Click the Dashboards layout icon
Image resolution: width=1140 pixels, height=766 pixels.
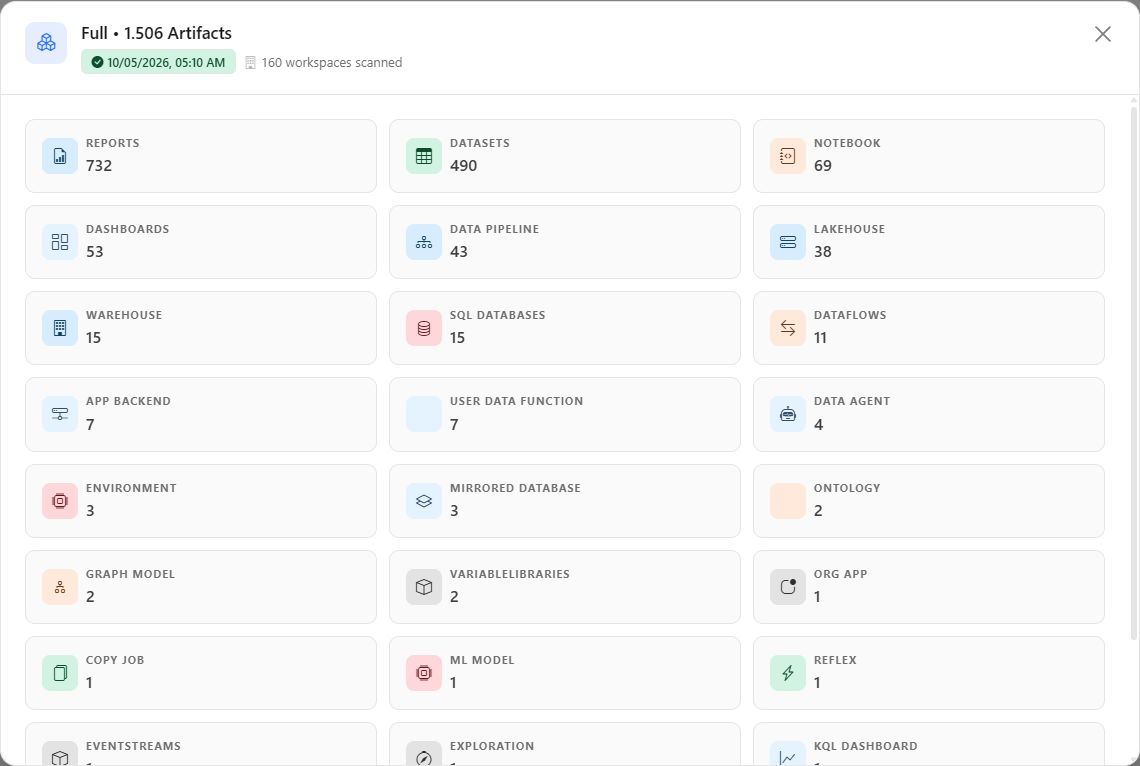click(x=60, y=242)
